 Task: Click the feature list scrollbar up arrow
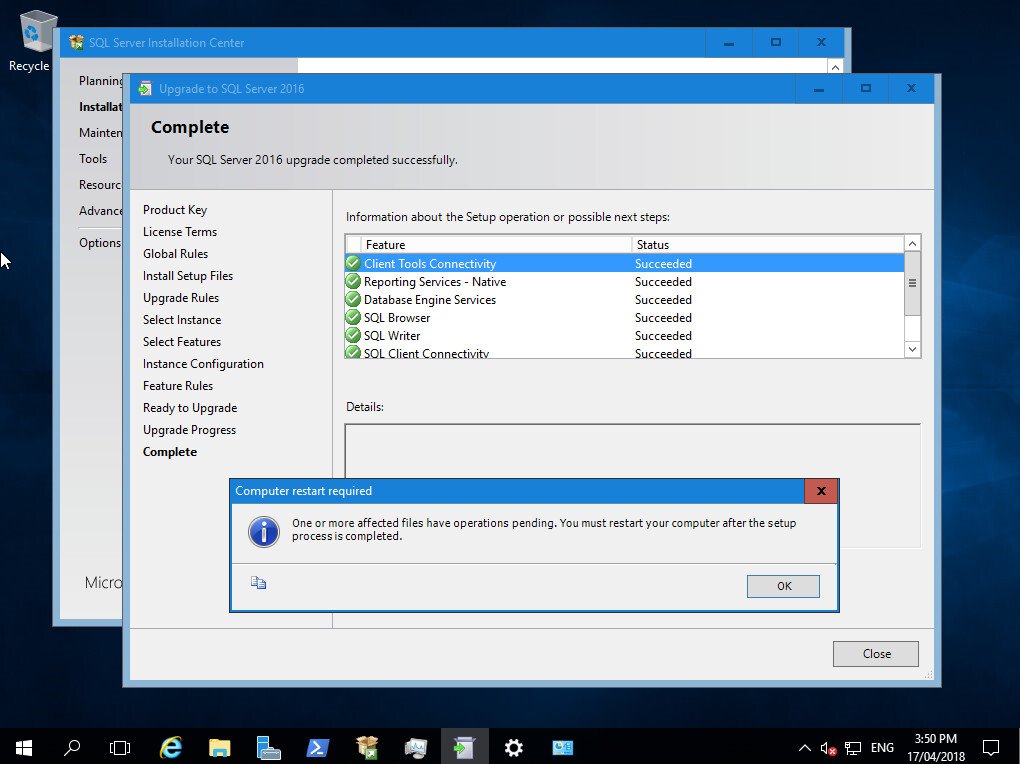(911, 242)
